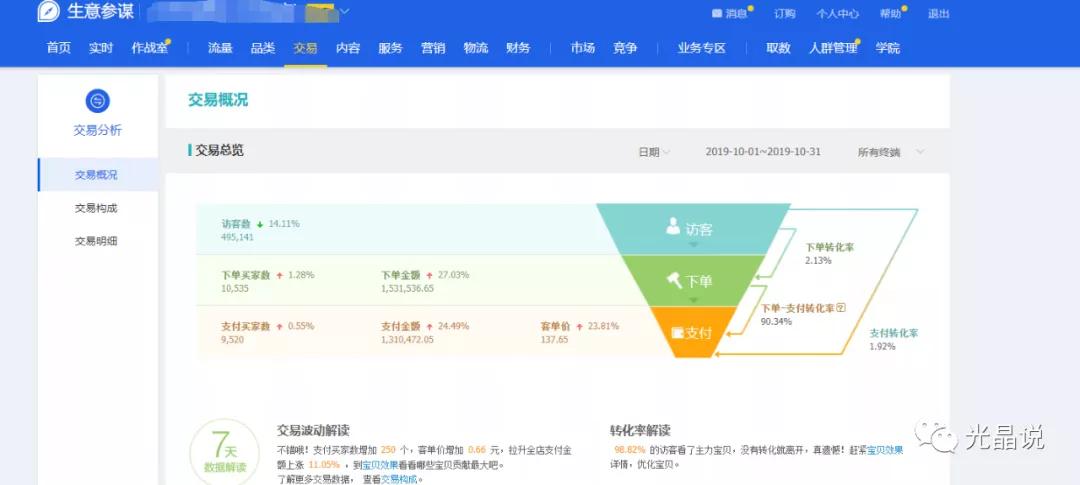Select 交易概况 in the left sidebar

click(x=98, y=175)
